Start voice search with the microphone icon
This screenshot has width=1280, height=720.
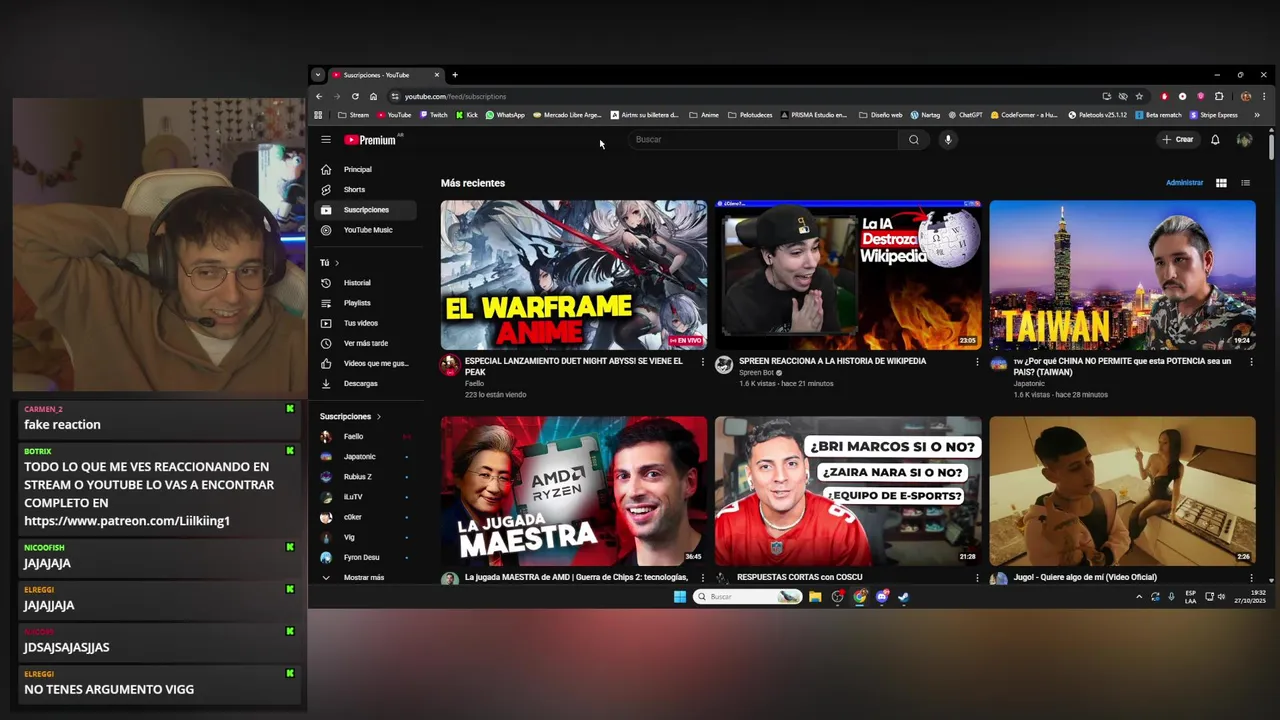pos(948,140)
